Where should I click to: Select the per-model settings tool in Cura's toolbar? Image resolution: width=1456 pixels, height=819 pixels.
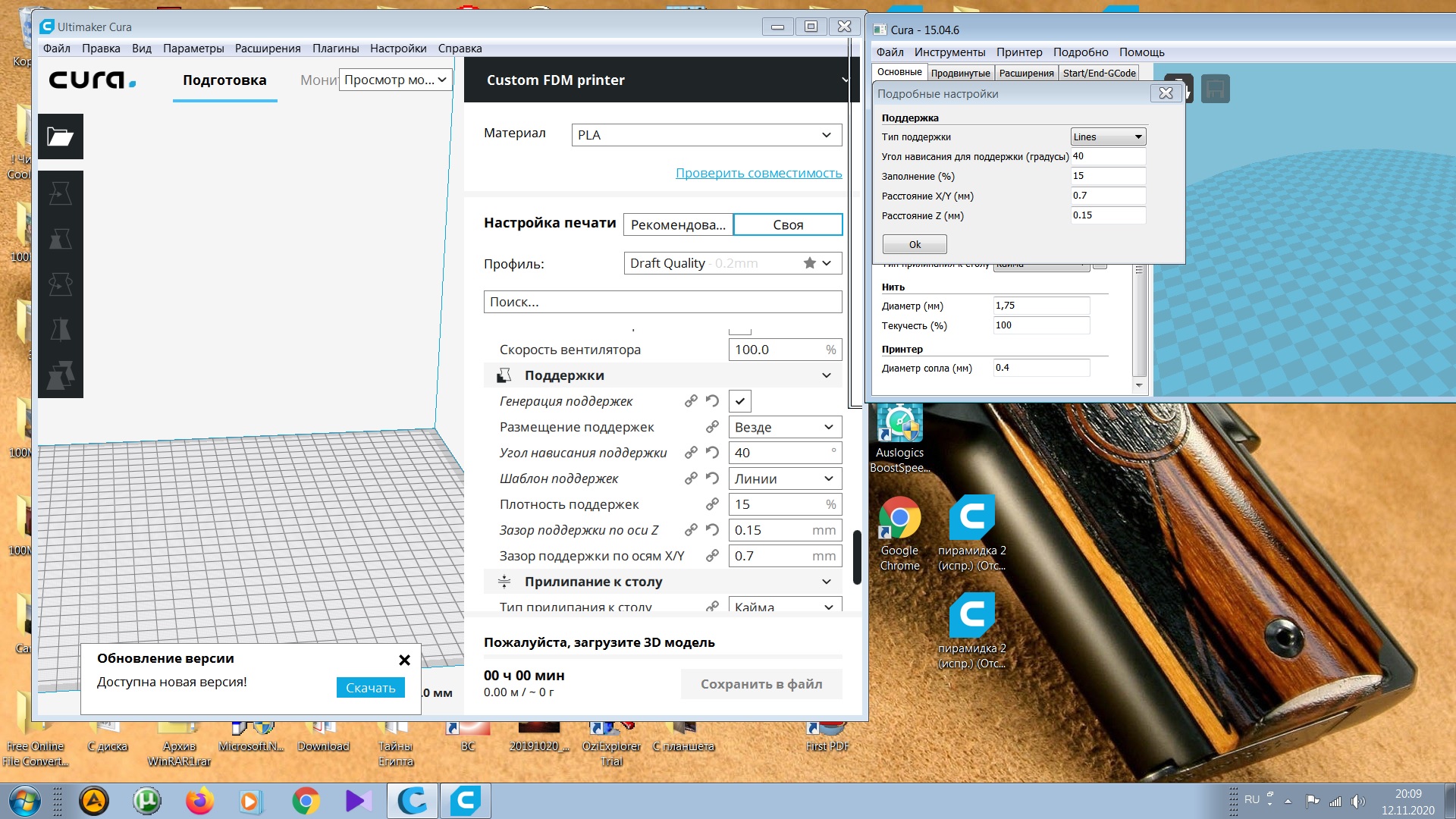[x=60, y=375]
